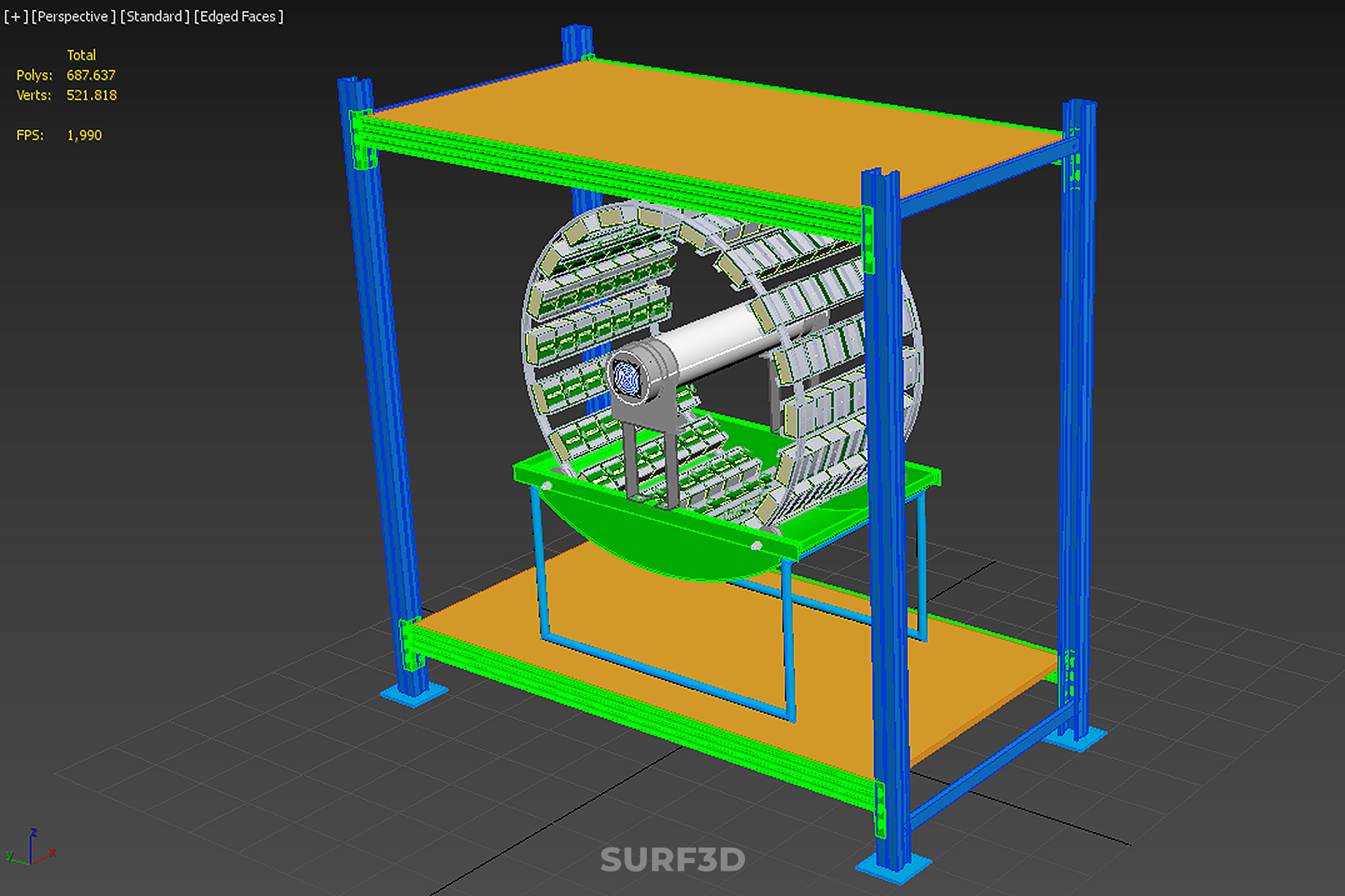
Task: Click the FPS counter value
Action: (84, 135)
